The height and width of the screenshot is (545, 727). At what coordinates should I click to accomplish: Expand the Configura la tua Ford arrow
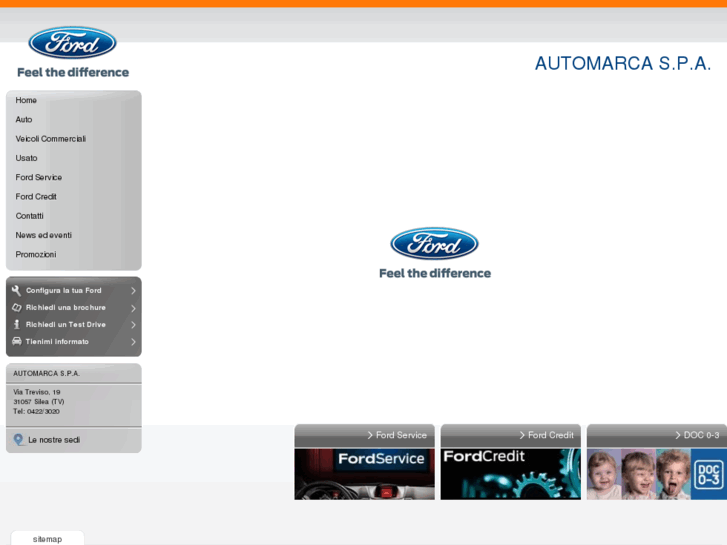click(133, 291)
